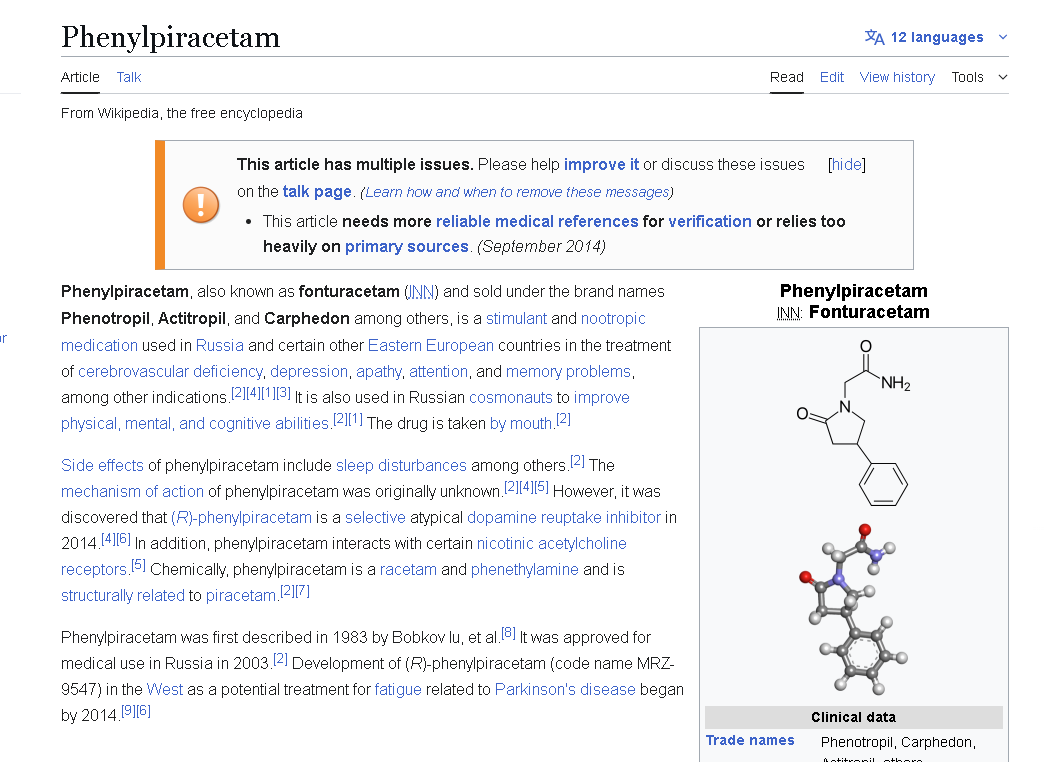Open the phenylpiracetam skeletal structure image

click(x=853, y=422)
